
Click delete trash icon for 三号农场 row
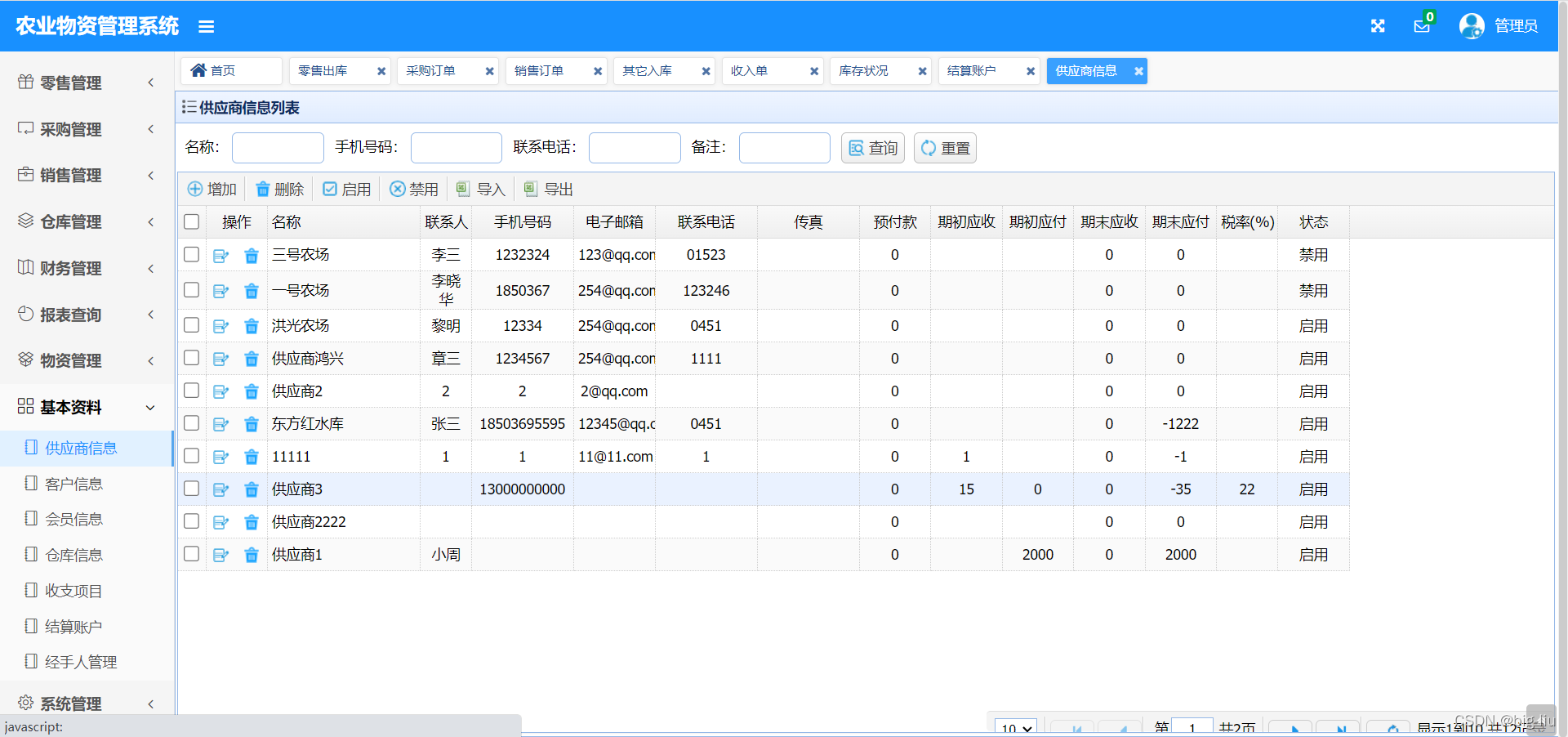pyautogui.click(x=252, y=256)
